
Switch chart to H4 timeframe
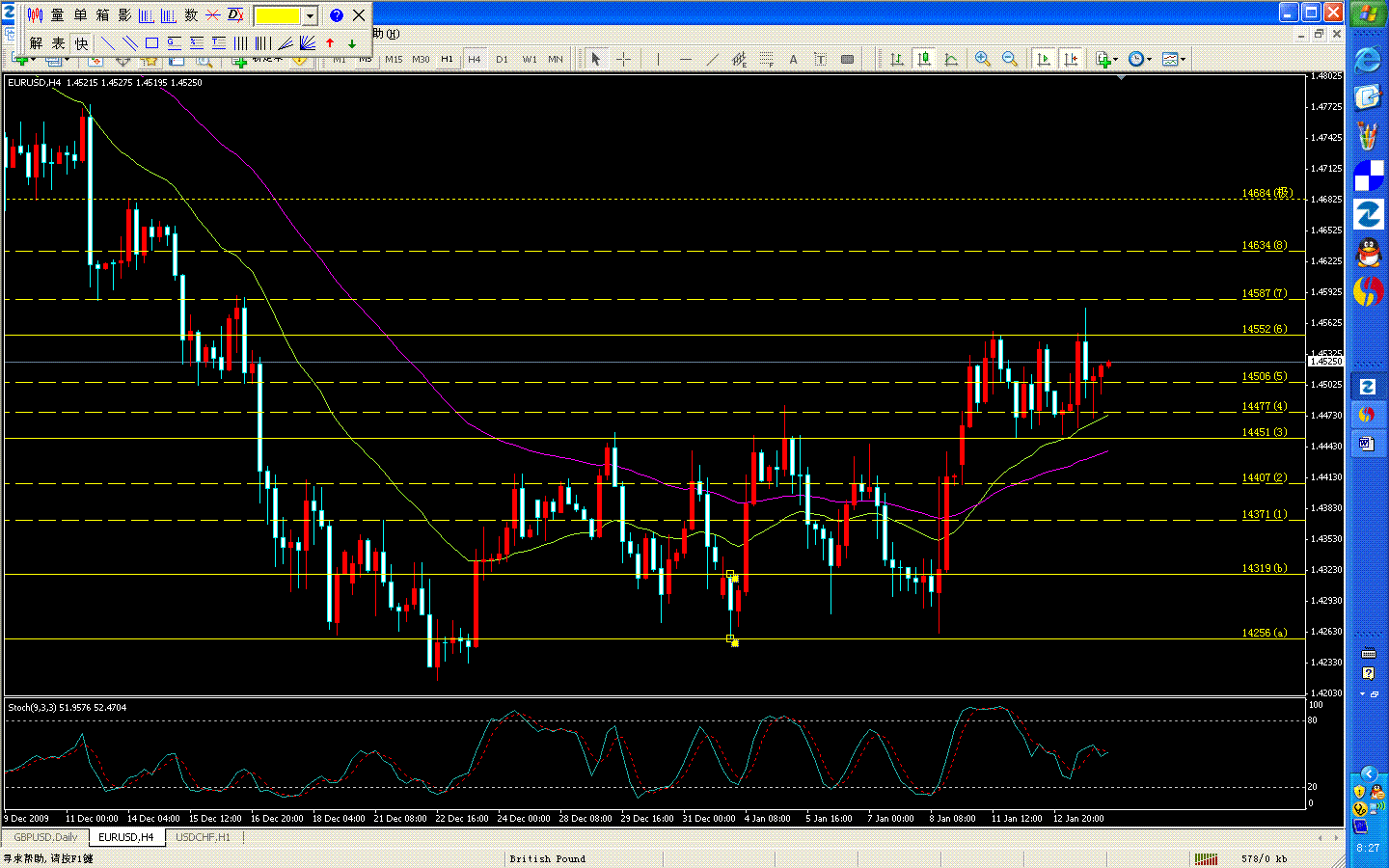(x=475, y=60)
